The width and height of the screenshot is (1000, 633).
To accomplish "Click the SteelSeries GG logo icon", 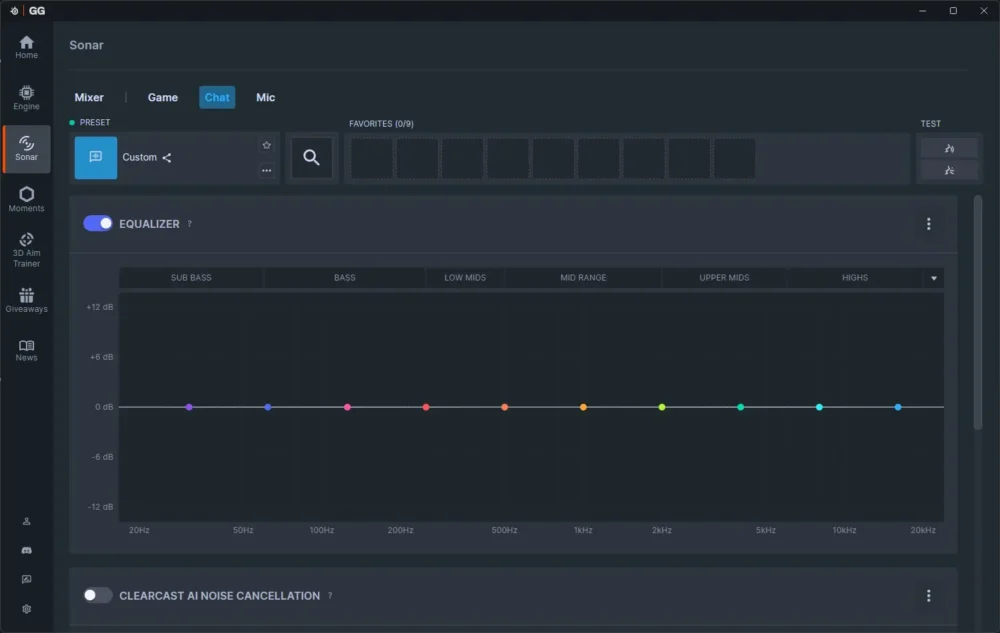I will pyautogui.click(x=14, y=11).
